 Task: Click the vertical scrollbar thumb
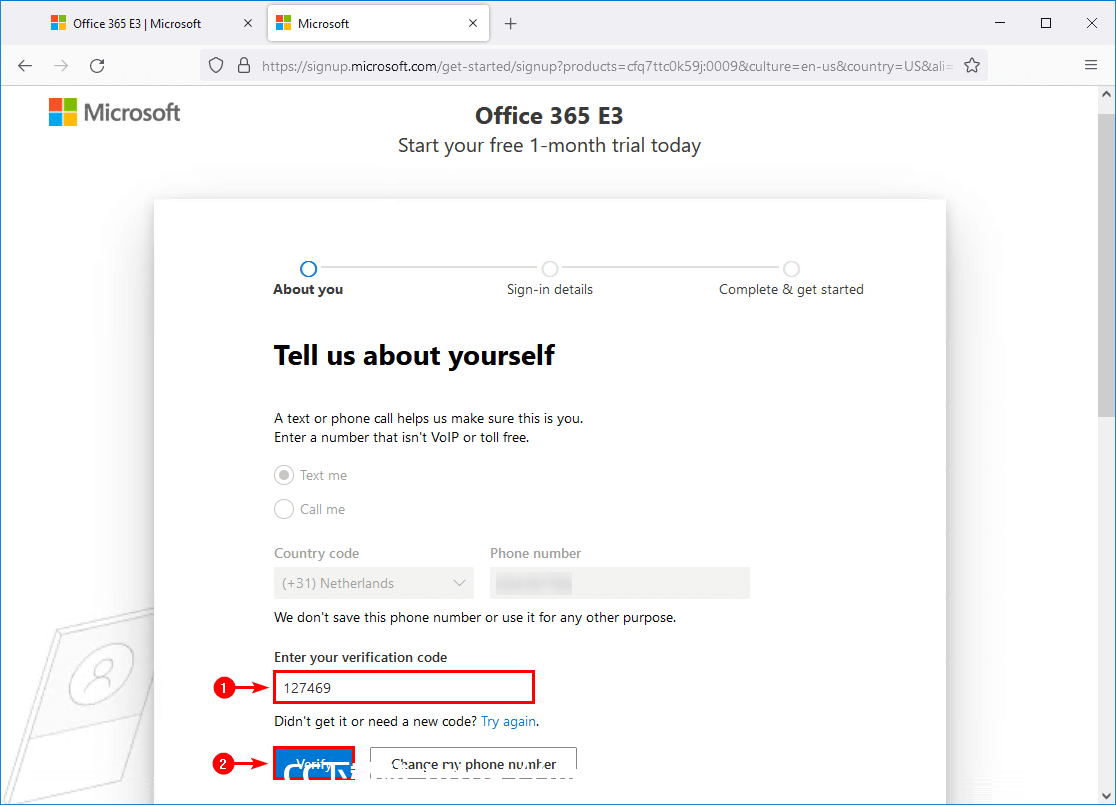coord(1106,263)
